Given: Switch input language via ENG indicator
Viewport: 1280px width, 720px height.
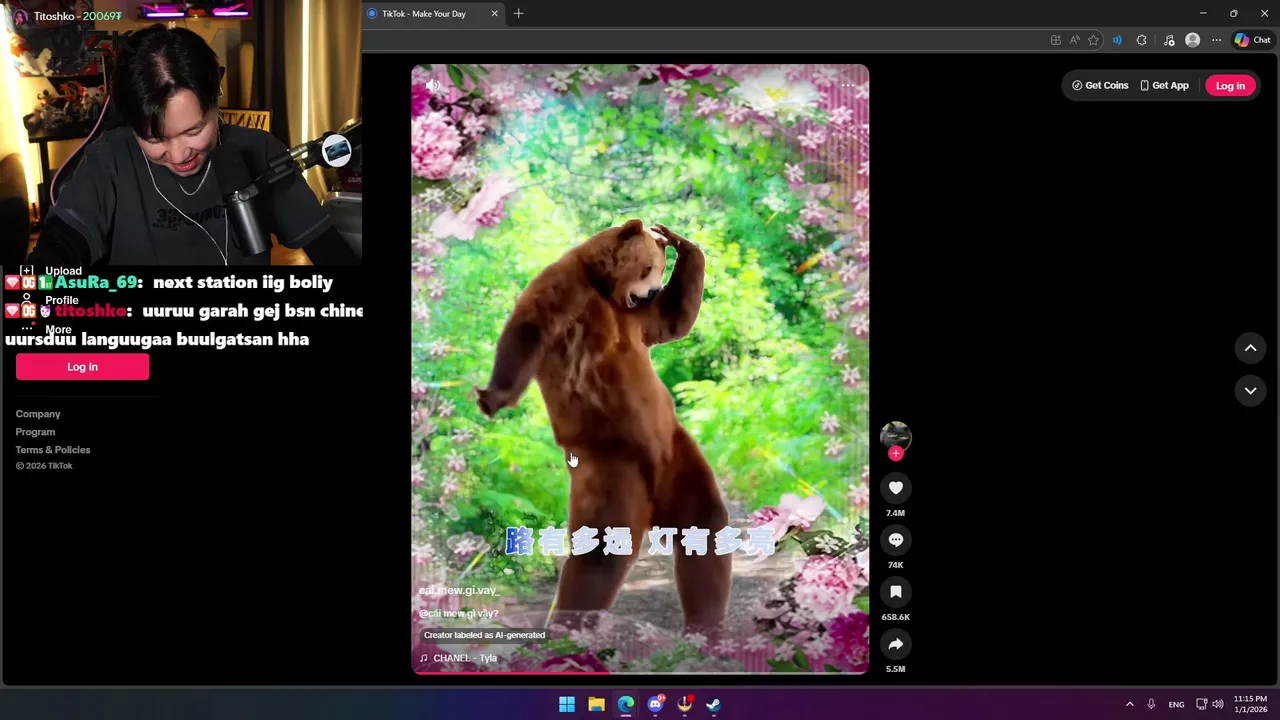Looking at the screenshot, I should point(1176,704).
